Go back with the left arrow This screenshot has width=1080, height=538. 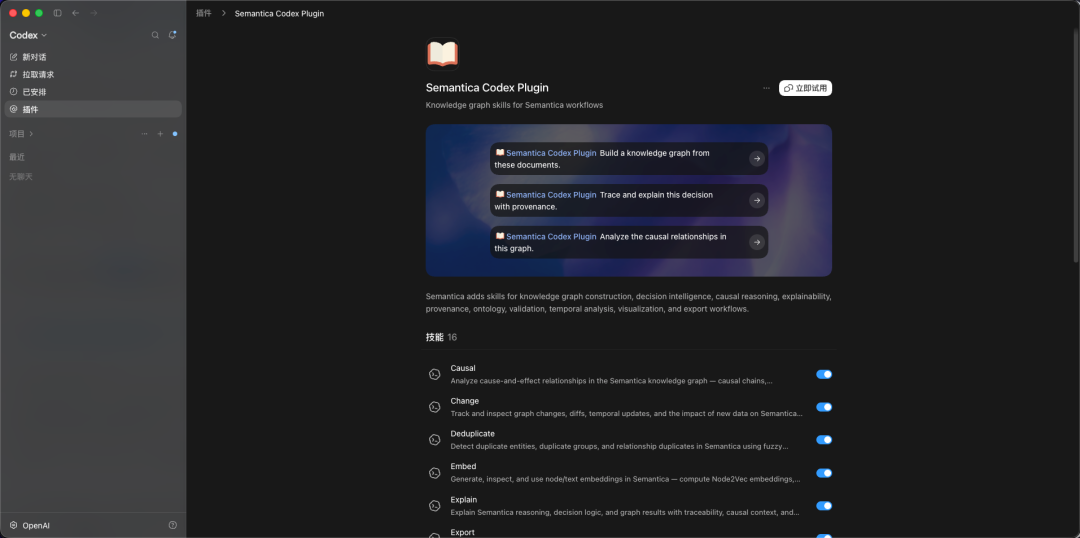pos(76,13)
